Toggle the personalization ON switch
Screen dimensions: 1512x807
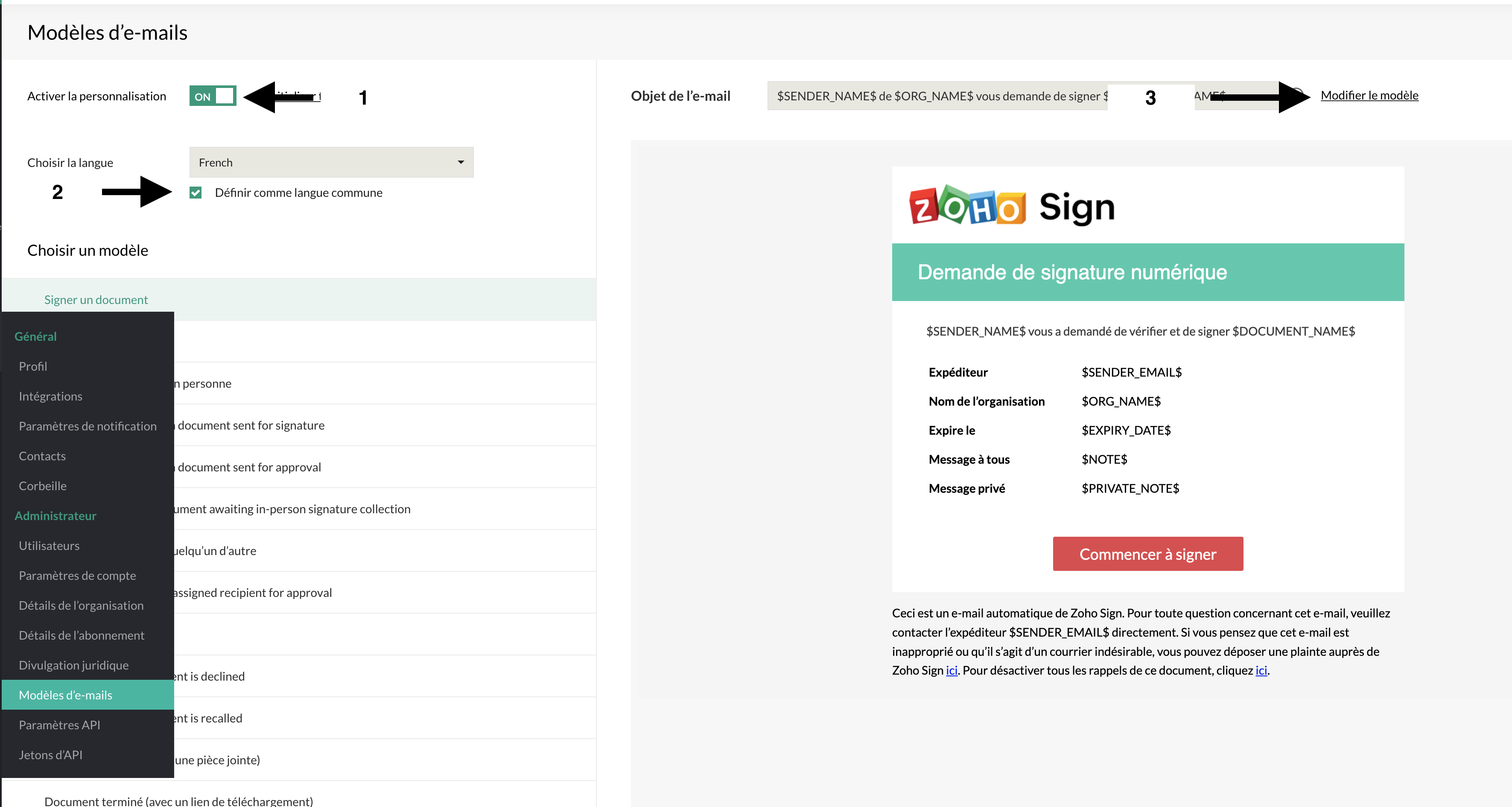coord(213,96)
